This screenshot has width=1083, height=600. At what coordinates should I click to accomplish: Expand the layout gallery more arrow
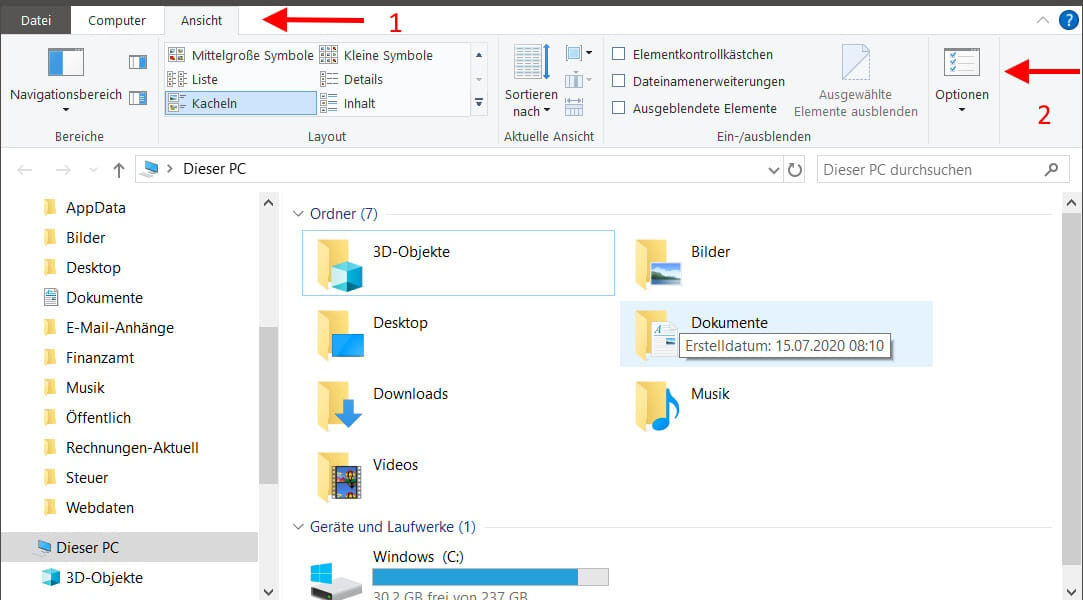479,103
